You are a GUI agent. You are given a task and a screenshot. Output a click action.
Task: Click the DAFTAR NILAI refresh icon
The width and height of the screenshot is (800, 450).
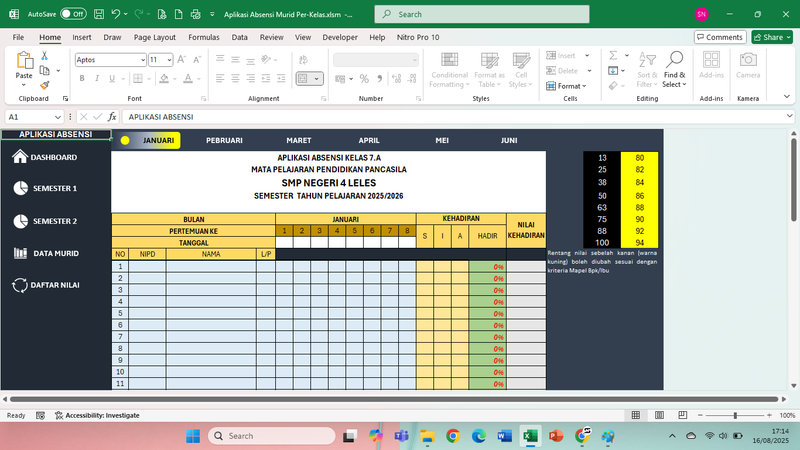(19, 285)
